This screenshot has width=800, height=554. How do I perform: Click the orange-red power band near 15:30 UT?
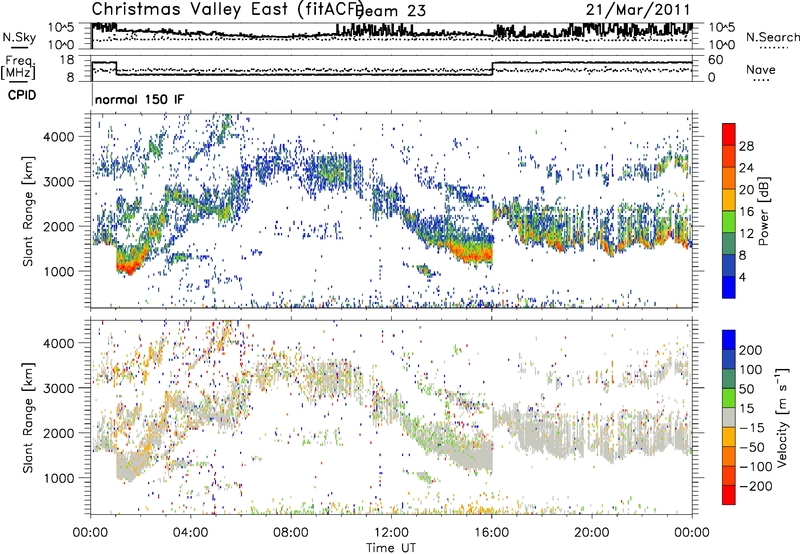474,254
